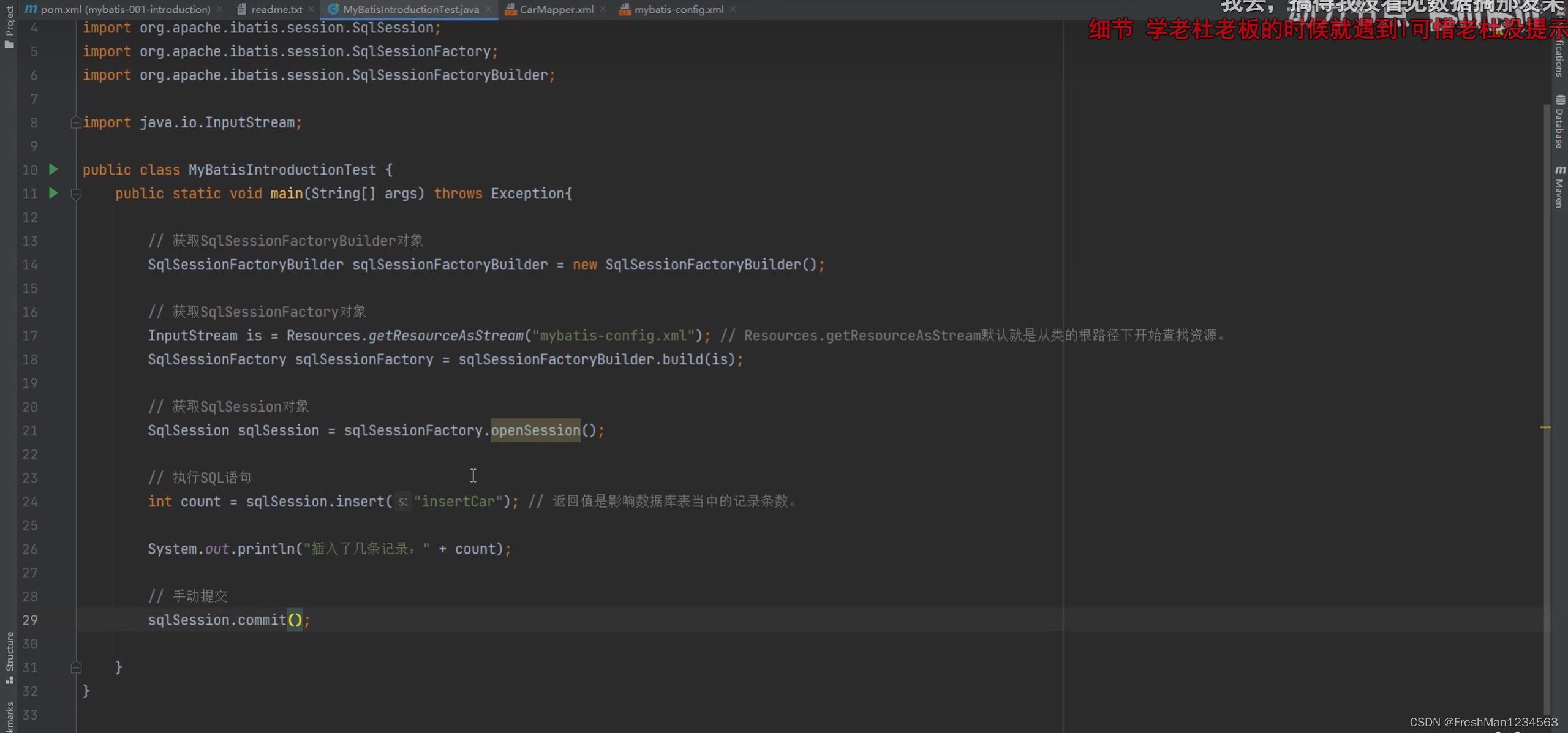Screen dimensions: 1568x733
Task: Click the warning stripe marker on scrollbar
Action: tap(1545, 427)
